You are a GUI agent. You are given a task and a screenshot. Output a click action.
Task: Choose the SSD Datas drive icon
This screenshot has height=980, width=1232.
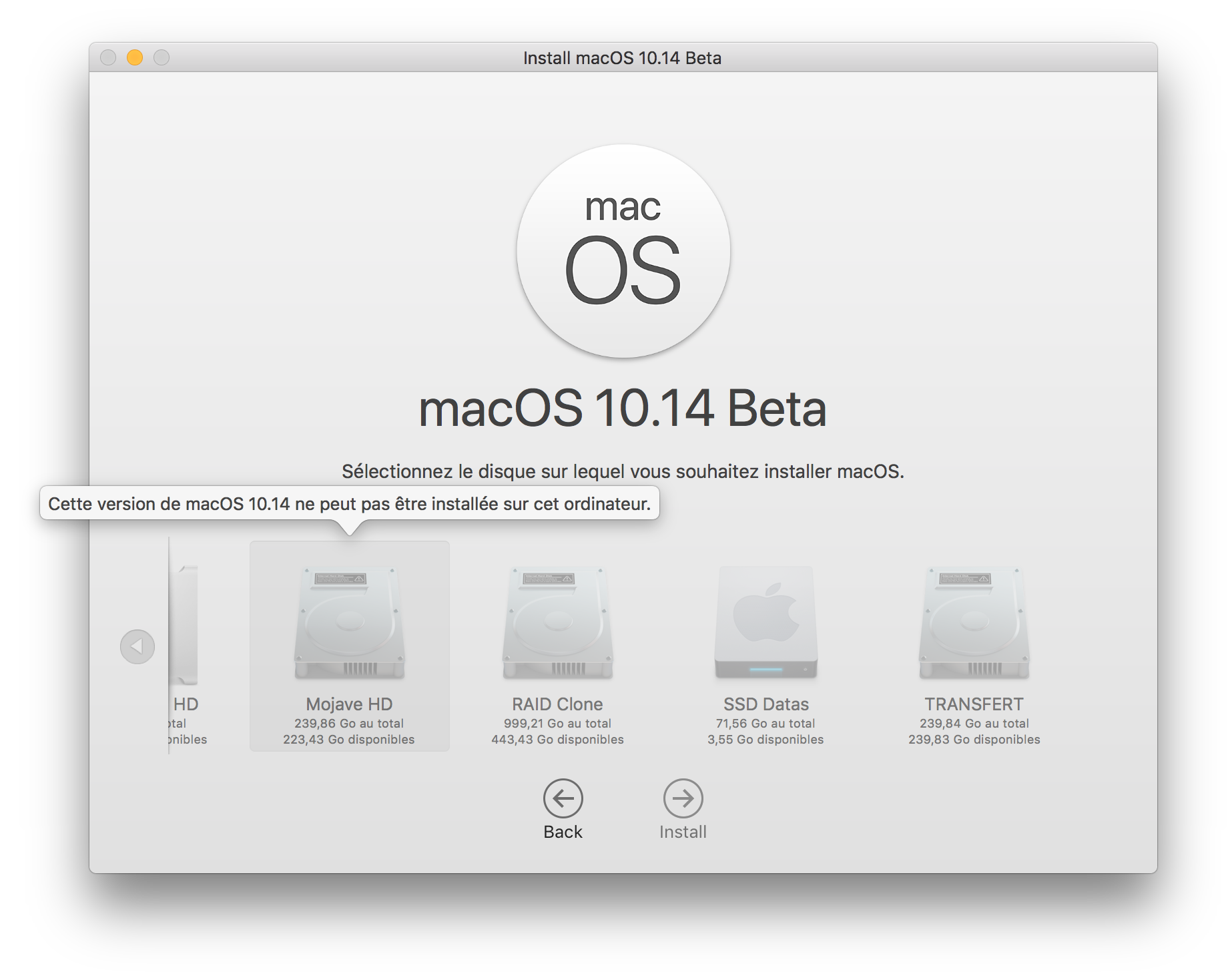(x=765, y=623)
